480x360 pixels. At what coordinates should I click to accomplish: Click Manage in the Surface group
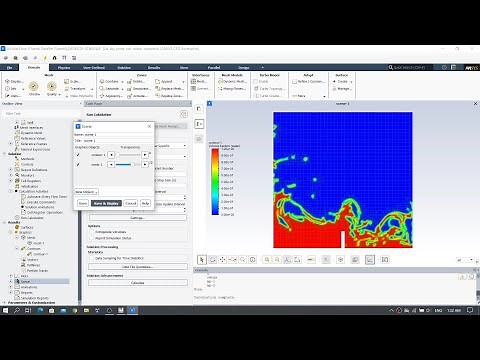[x=342, y=89]
